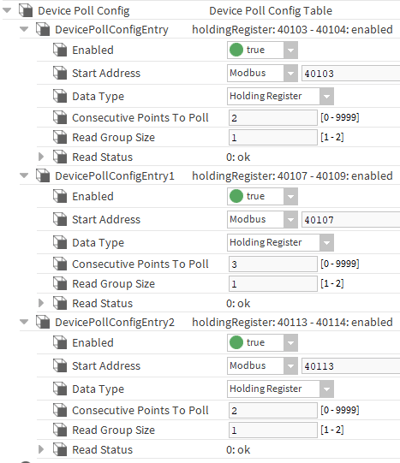Click the Data Type icon under DevicePollConfigEntry1
This screenshot has height=463, width=400.
pyautogui.click(x=60, y=242)
